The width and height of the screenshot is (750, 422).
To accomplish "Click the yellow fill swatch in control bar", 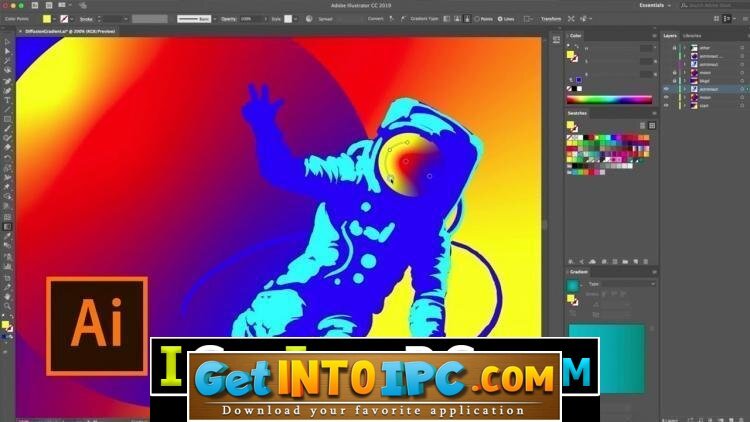I will 47,19.
